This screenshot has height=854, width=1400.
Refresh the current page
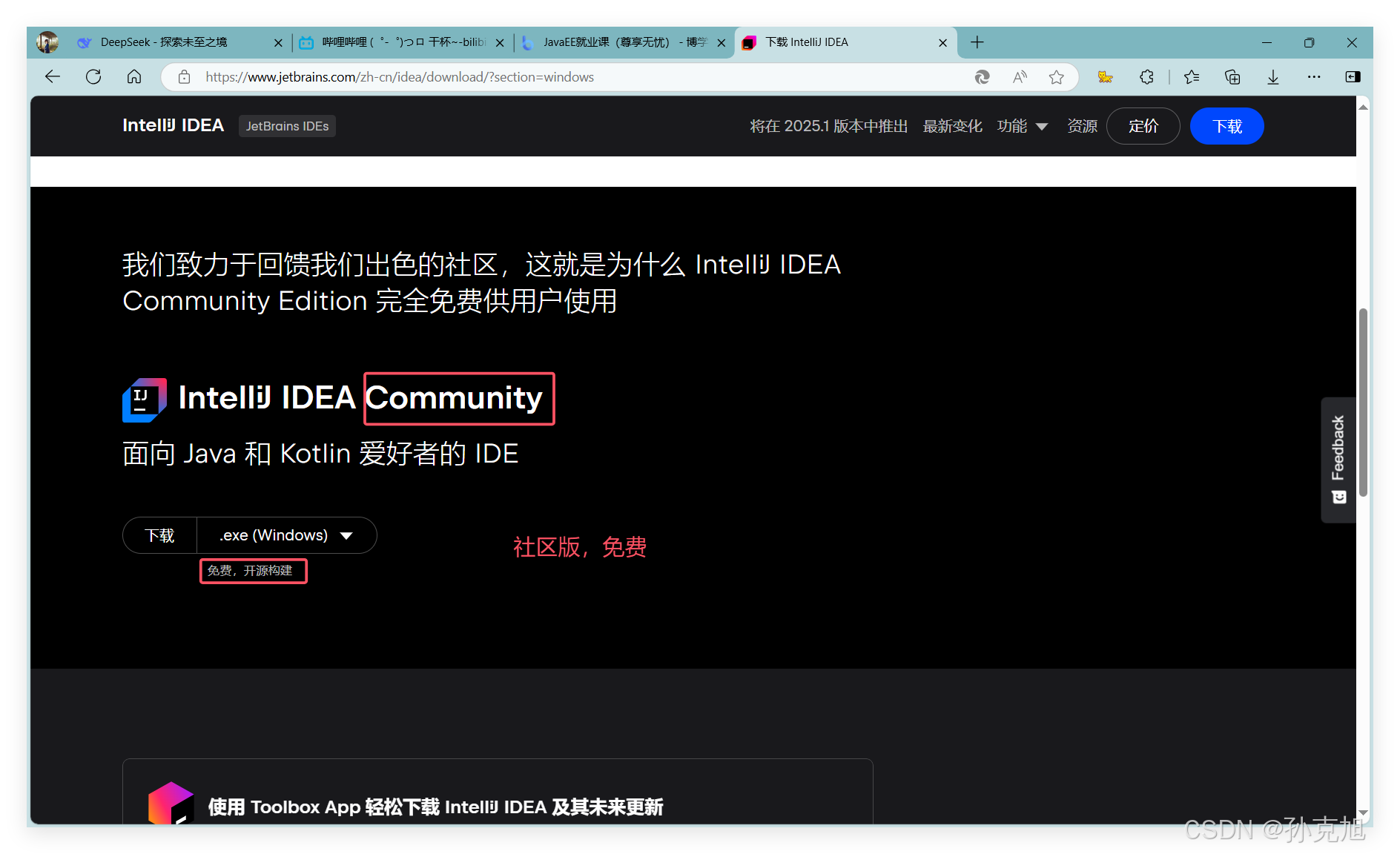click(x=93, y=77)
